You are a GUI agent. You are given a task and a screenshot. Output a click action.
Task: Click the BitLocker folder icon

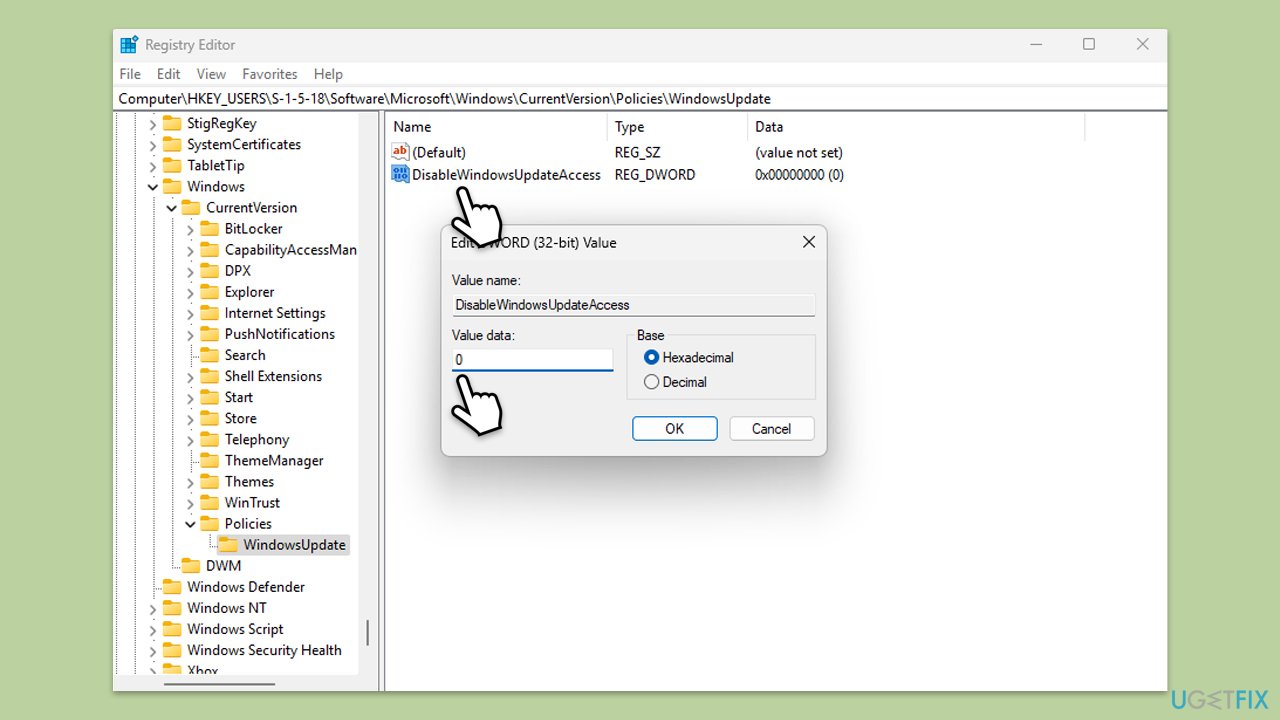[209, 229]
